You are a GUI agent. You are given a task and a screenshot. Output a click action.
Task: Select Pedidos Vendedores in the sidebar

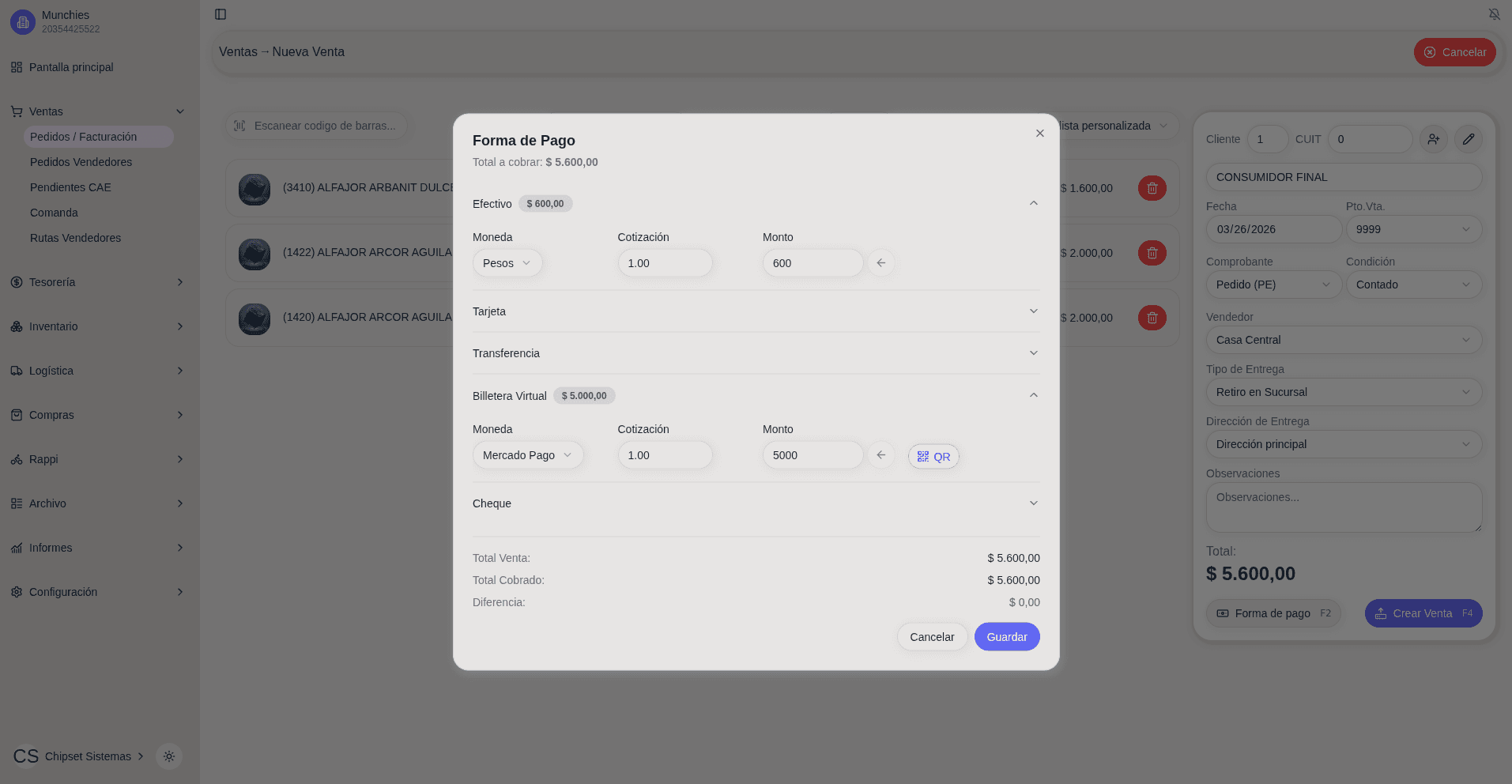[x=81, y=162]
